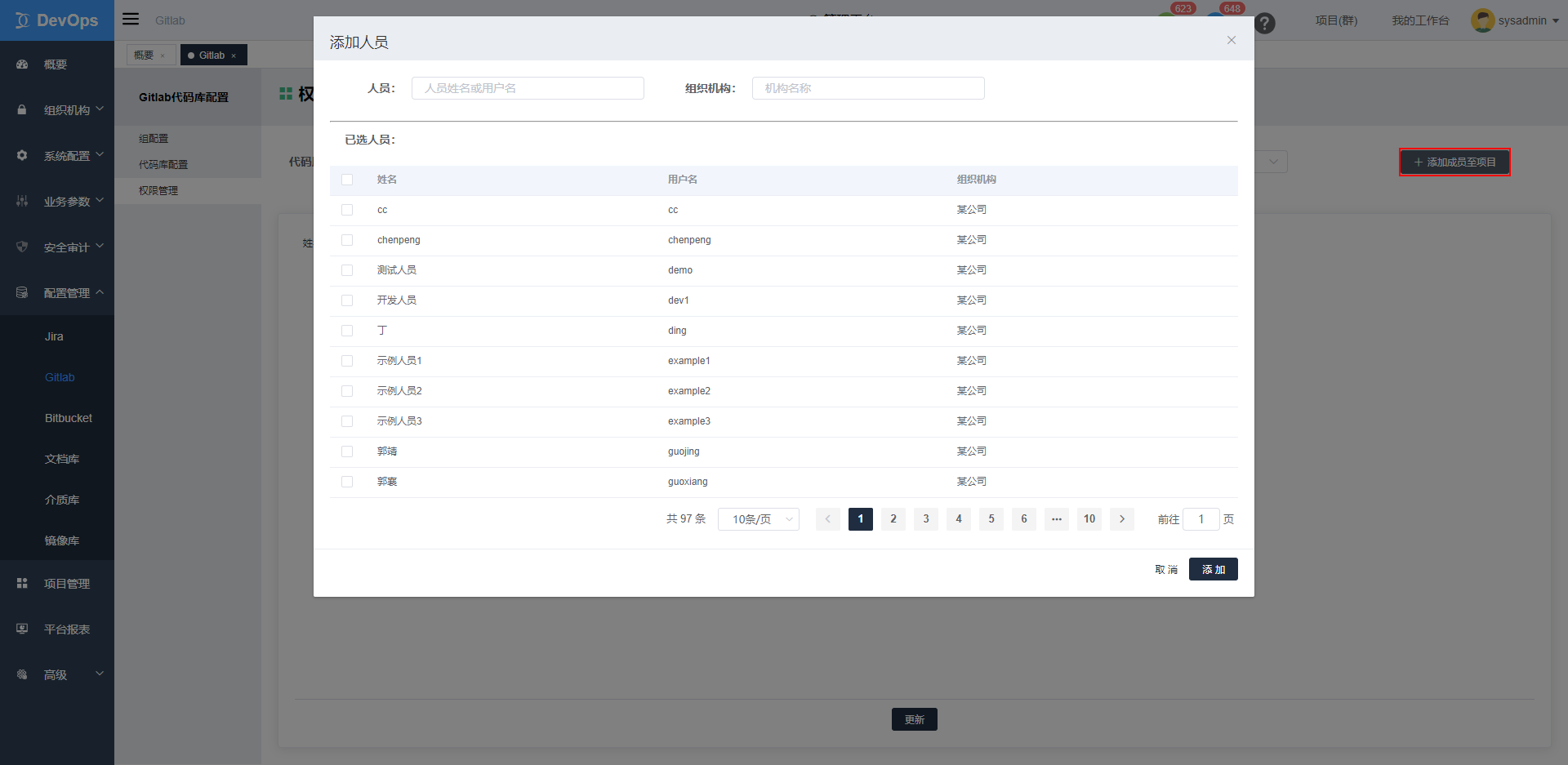Jump to page 10 of results
The height and width of the screenshot is (765, 1568).
(x=1089, y=519)
